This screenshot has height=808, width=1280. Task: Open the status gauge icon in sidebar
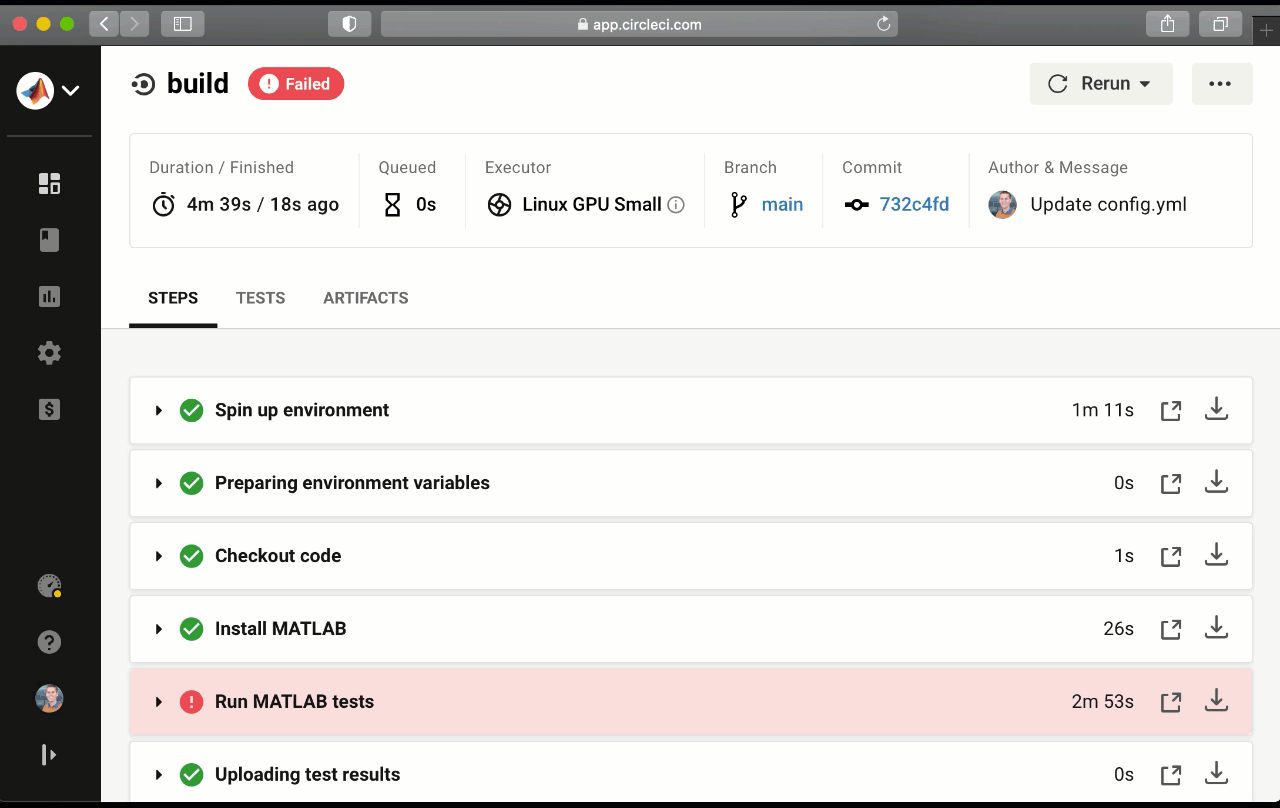point(49,586)
